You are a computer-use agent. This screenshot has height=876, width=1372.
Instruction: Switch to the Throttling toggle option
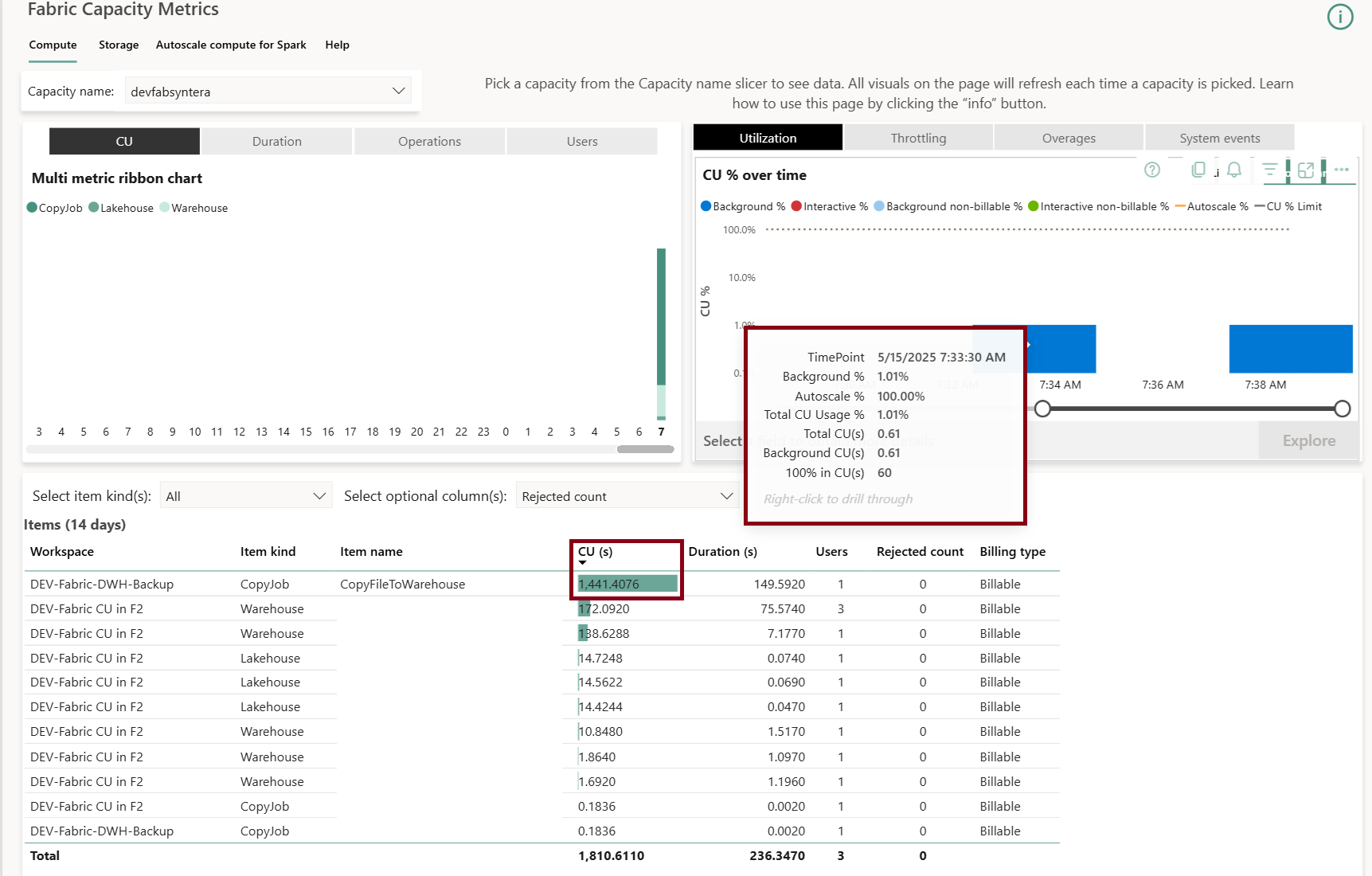[917, 137]
